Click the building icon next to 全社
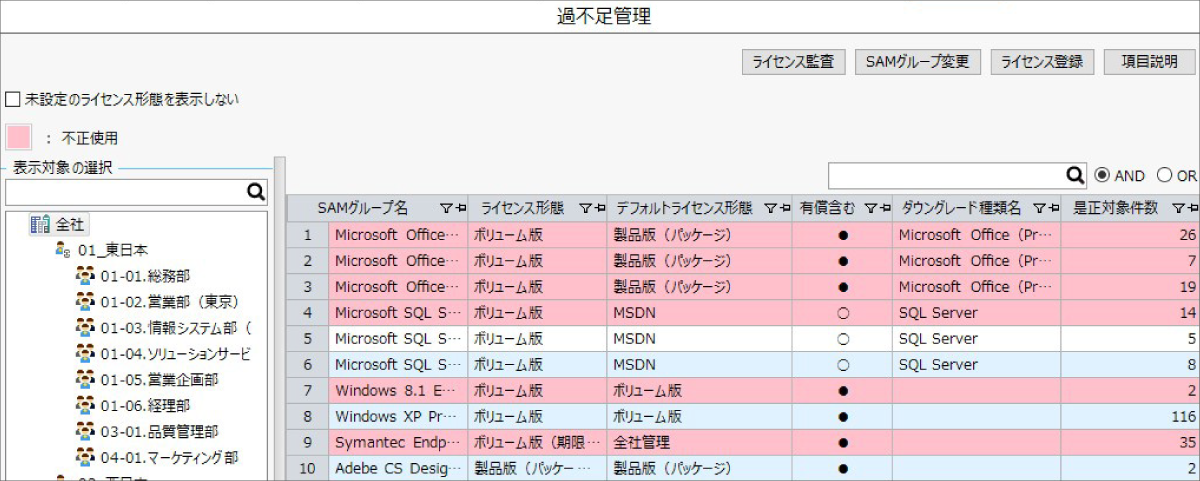 click(40, 225)
